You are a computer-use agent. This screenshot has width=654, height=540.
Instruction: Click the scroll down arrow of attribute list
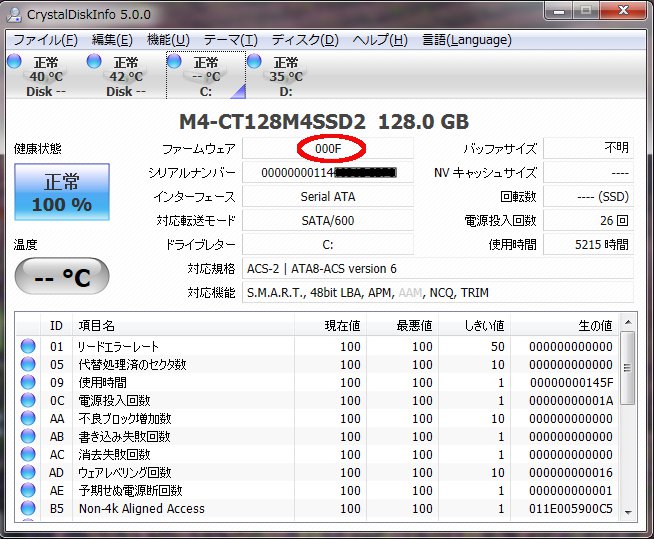point(628,512)
